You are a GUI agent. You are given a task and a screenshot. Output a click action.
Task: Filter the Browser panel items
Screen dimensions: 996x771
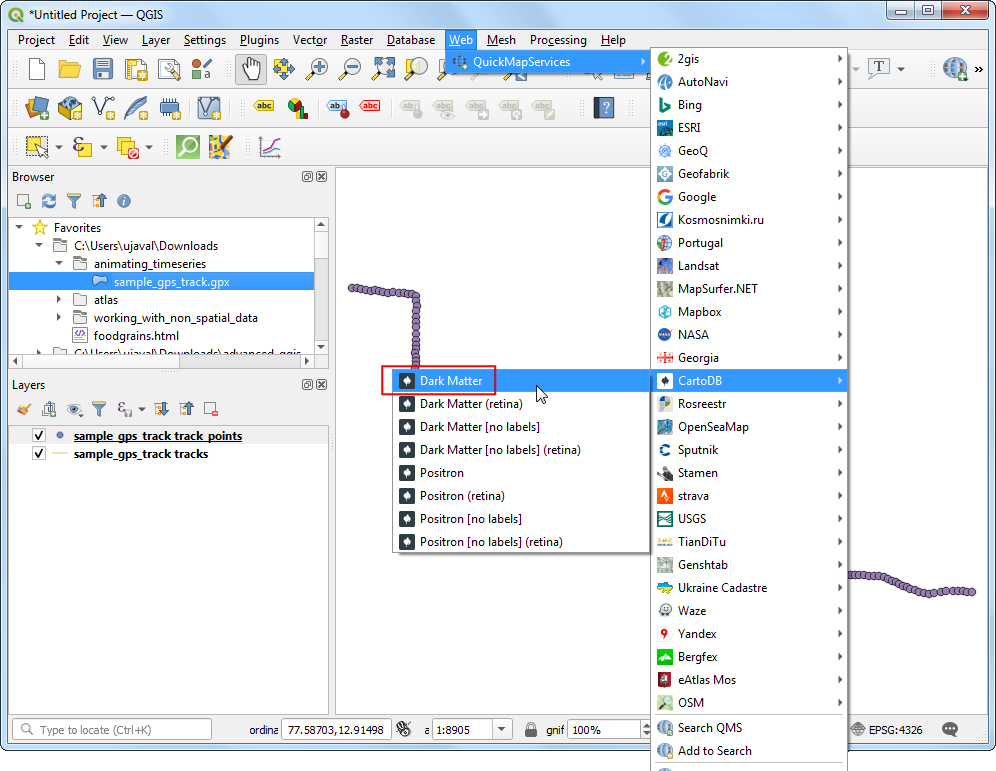(74, 201)
